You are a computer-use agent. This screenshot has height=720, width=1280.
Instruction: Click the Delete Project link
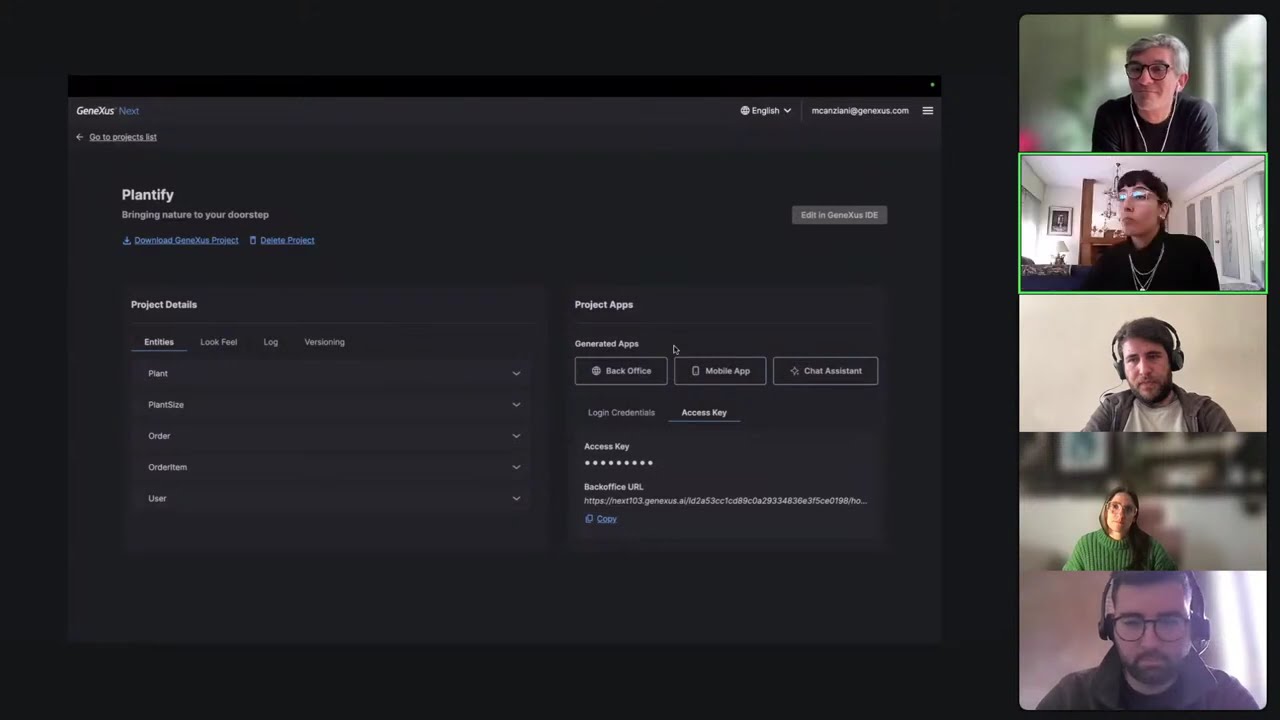coord(287,240)
